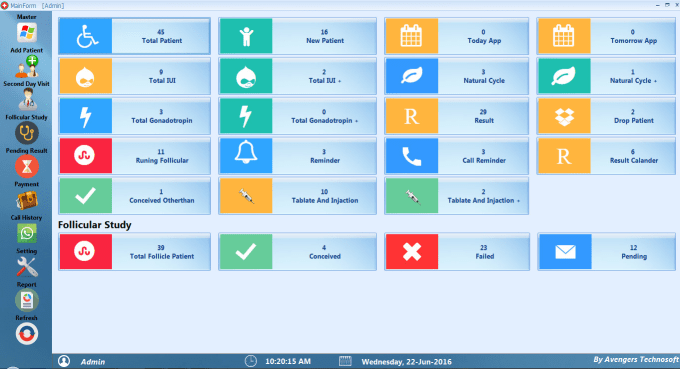
Task: Click the Conceived Otherthan checkmark icon
Action: click(x=85, y=196)
